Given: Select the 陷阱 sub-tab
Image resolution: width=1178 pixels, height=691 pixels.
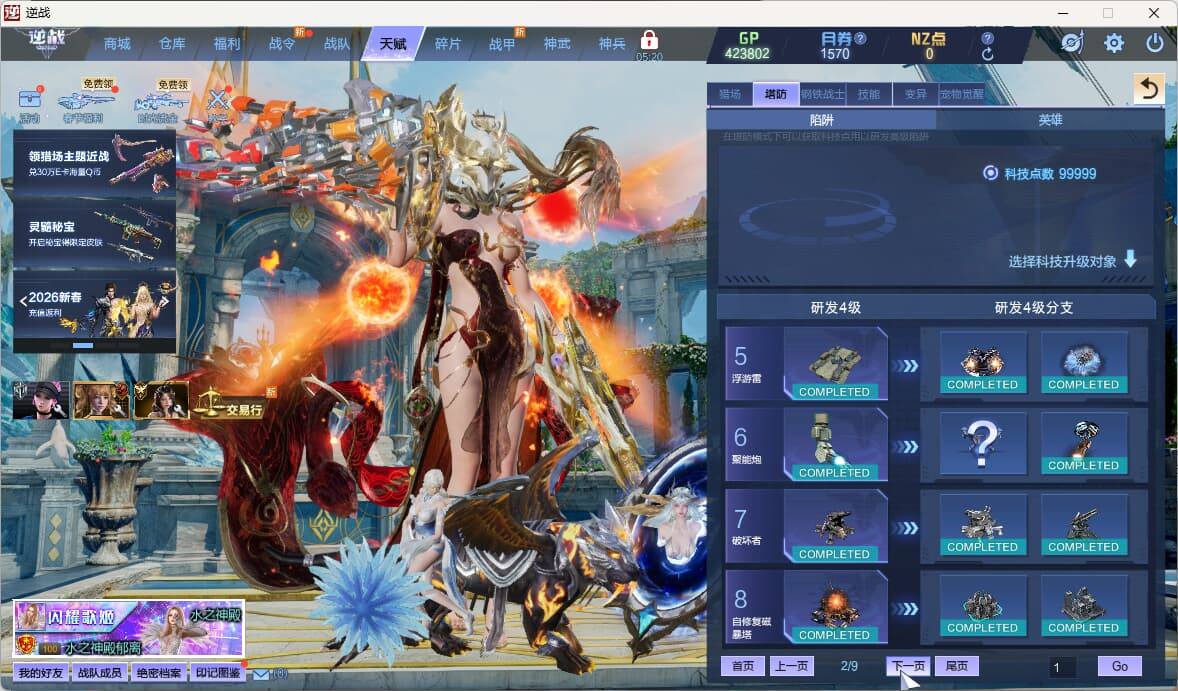Looking at the screenshot, I should (x=822, y=119).
